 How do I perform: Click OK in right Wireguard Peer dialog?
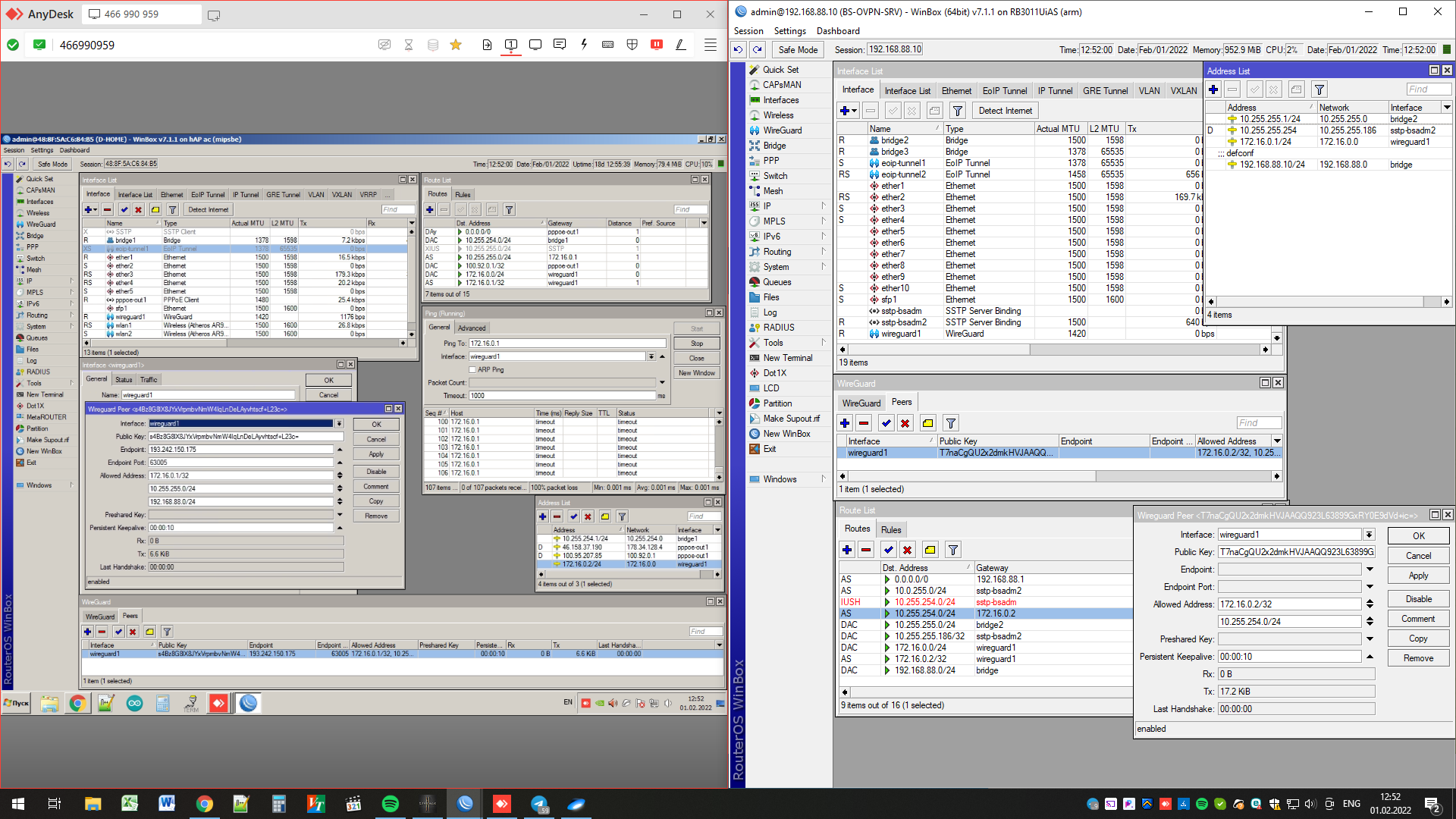click(x=1418, y=536)
